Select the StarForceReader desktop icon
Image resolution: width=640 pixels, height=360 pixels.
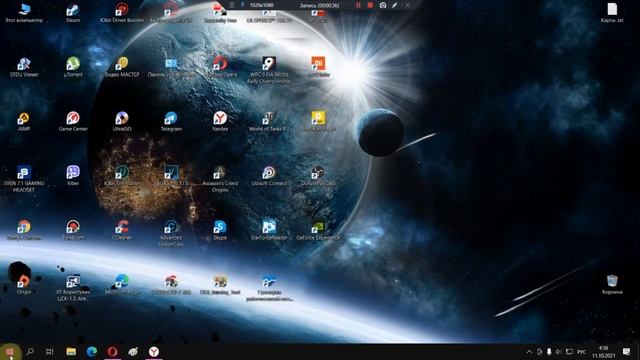tap(269, 230)
